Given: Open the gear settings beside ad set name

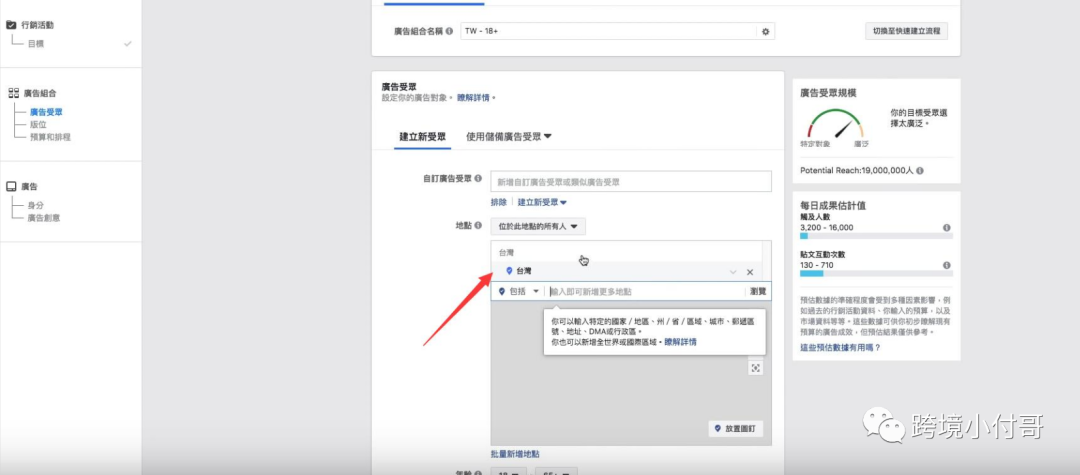Looking at the screenshot, I should click(765, 32).
